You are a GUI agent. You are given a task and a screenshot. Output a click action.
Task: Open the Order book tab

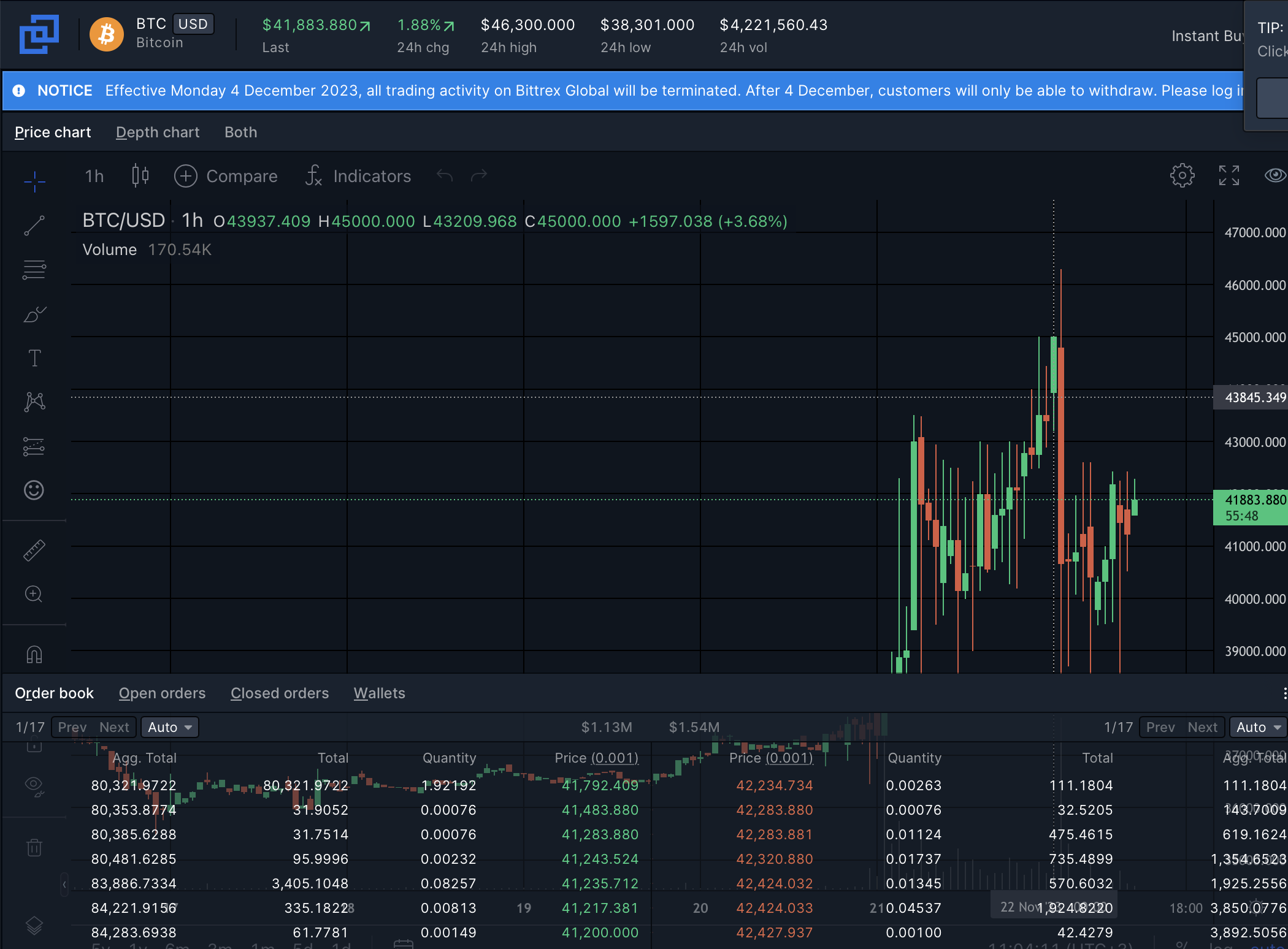click(55, 693)
